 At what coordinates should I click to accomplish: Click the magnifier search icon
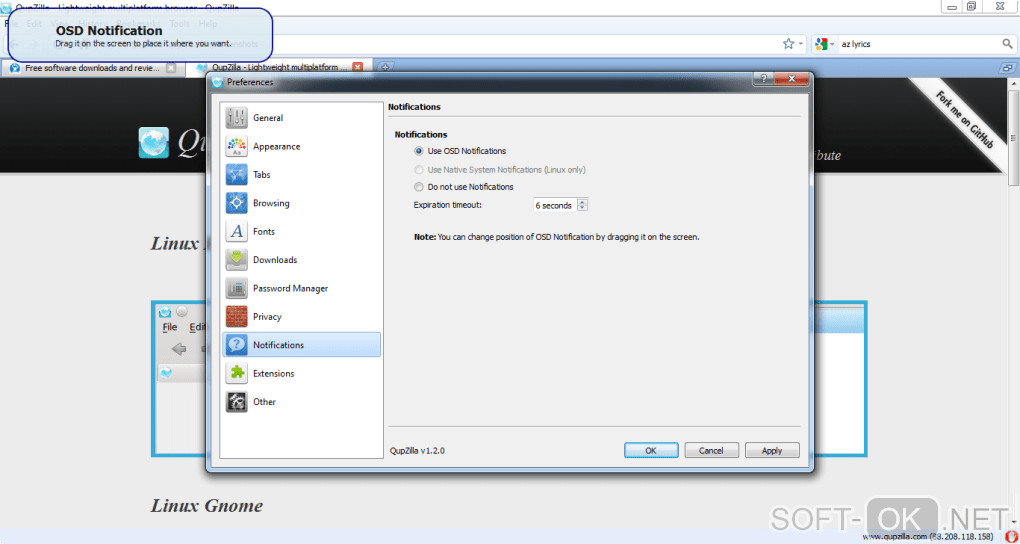(1007, 44)
